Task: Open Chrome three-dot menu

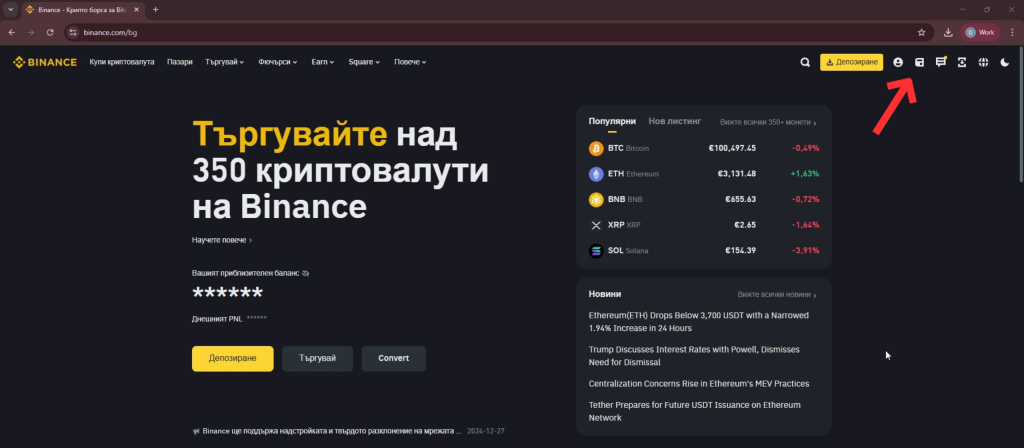Action: pos(1012,32)
